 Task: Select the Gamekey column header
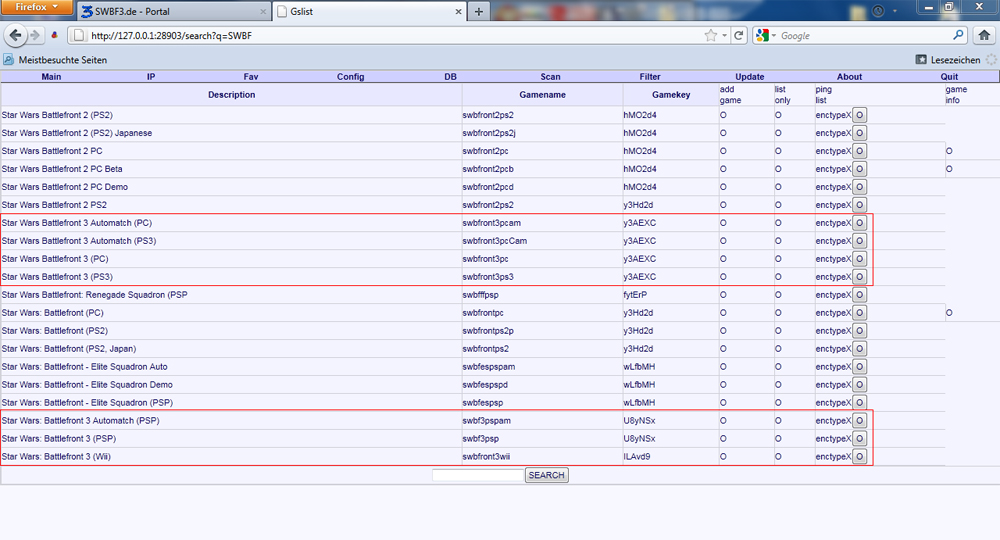(671, 94)
